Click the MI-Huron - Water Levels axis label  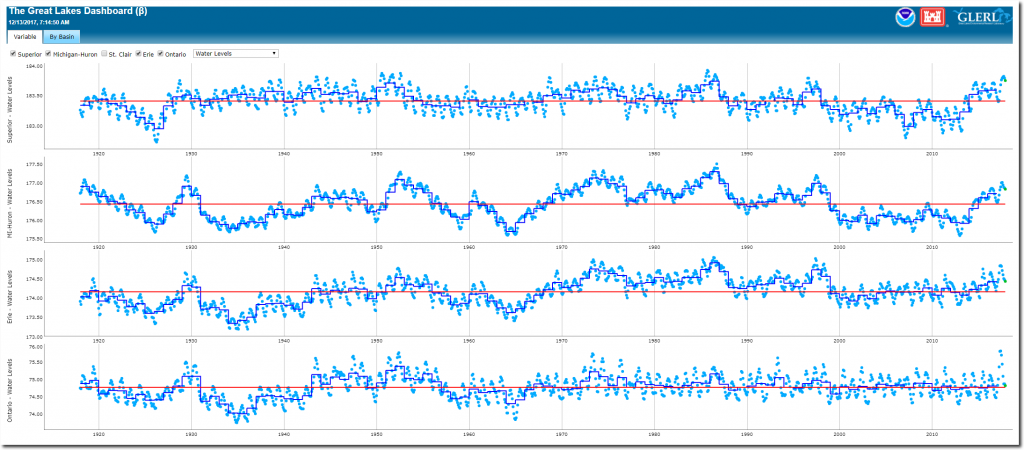pos(9,202)
